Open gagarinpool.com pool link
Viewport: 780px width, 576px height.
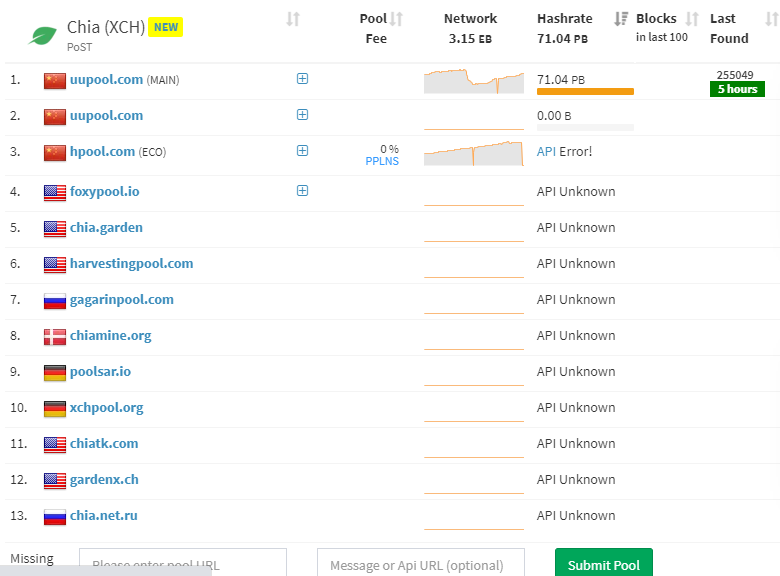point(122,300)
